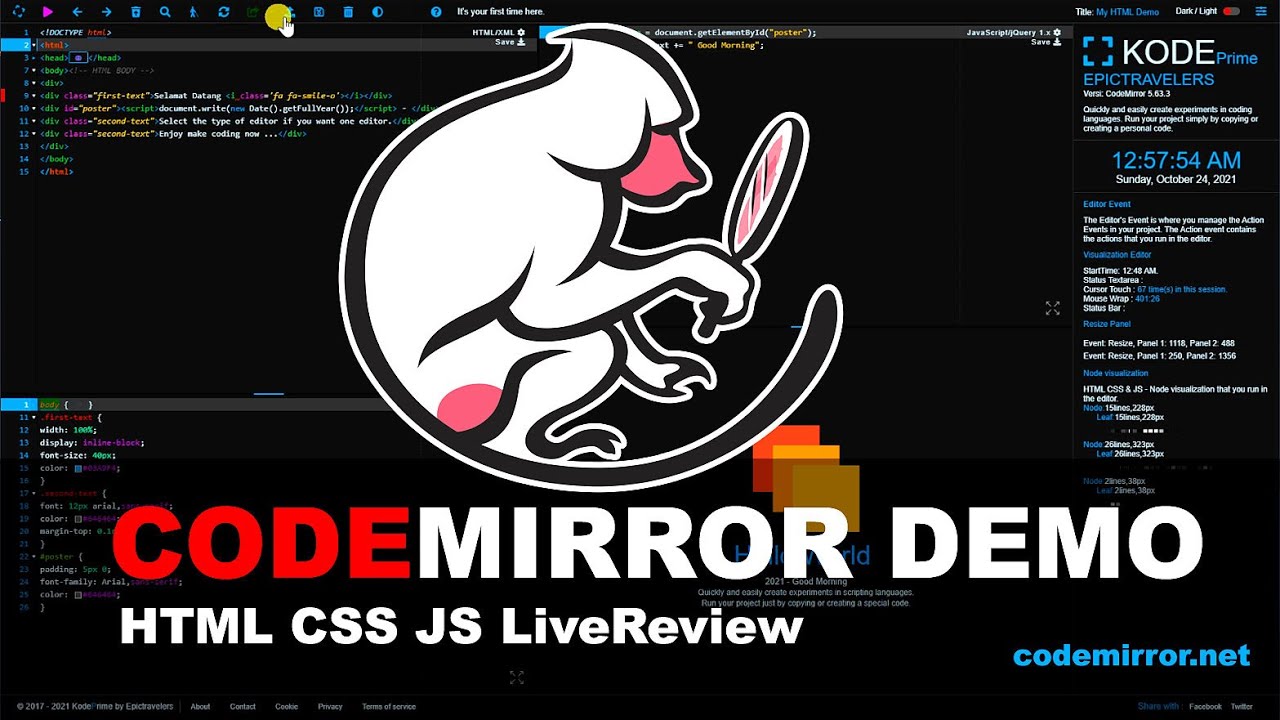Click the 'display: inline-block;' CSS line
This screenshot has height=720, width=1280.
click(92, 442)
